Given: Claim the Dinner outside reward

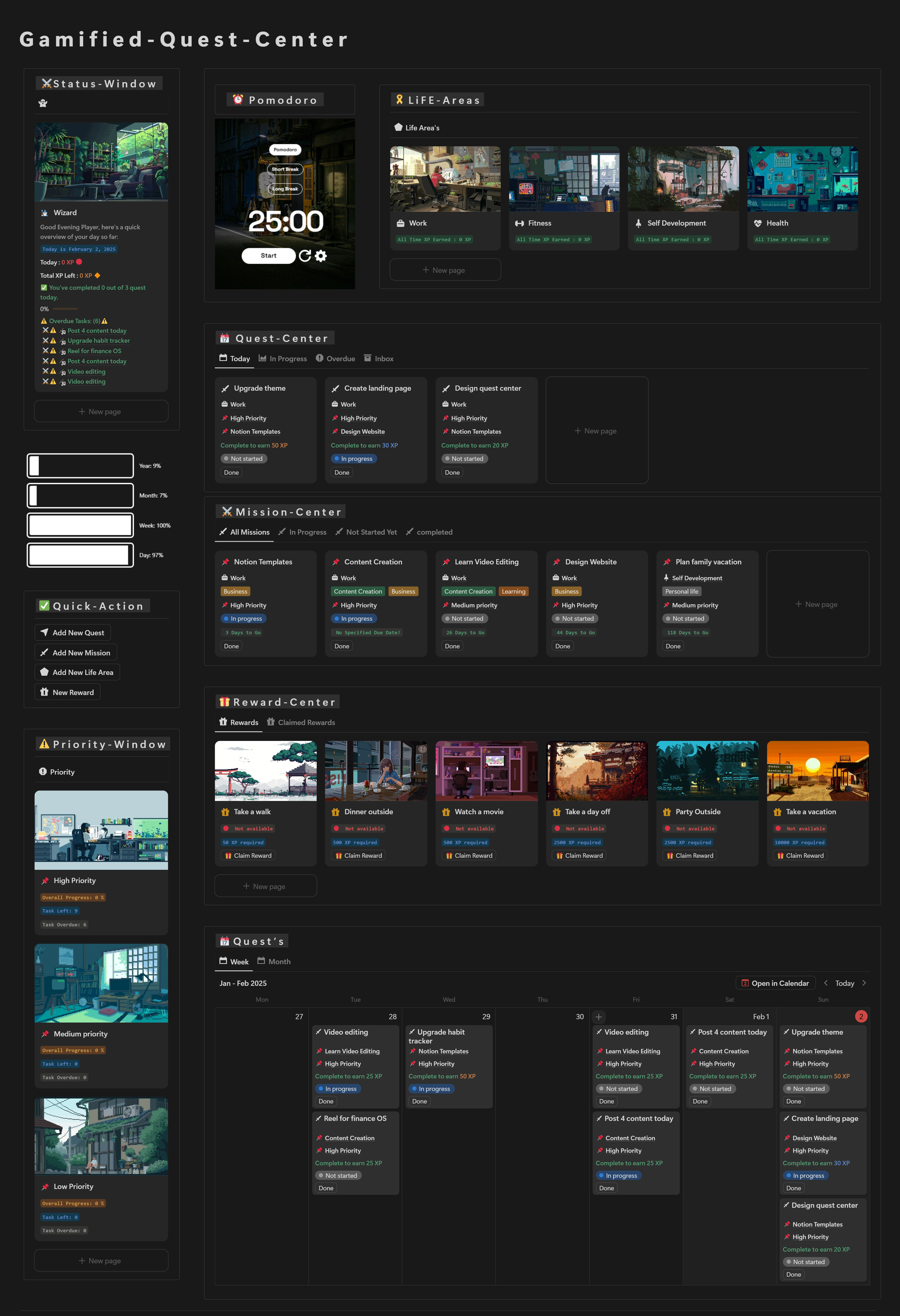Looking at the screenshot, I should click(x=358, y=856).
